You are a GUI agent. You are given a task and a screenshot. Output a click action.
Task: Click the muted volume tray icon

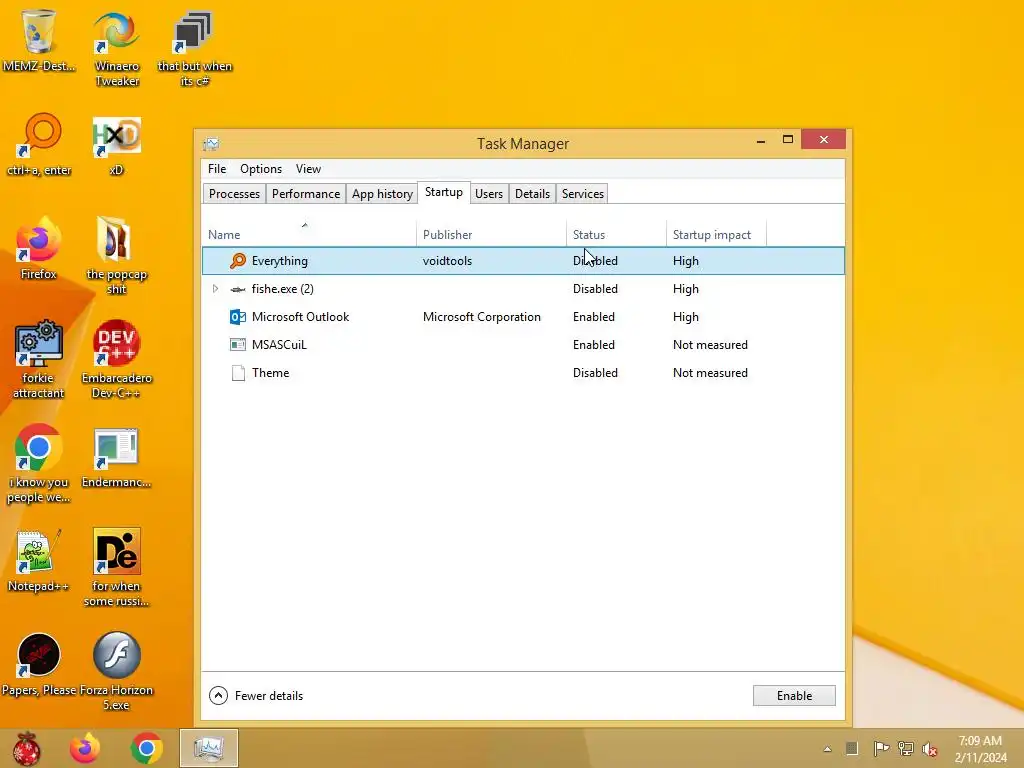click(930, 749)
